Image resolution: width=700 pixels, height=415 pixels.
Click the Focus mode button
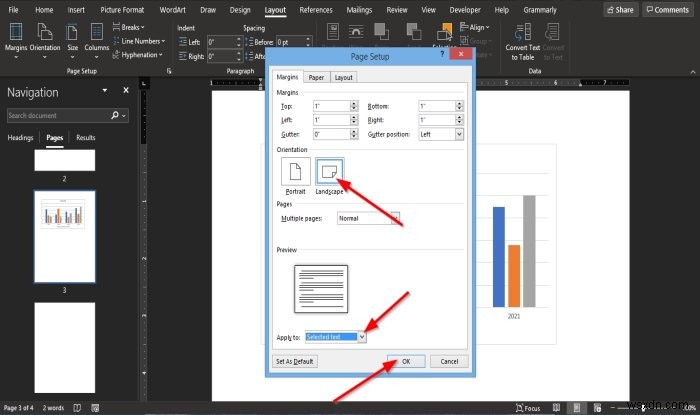[x=528, y=408]
